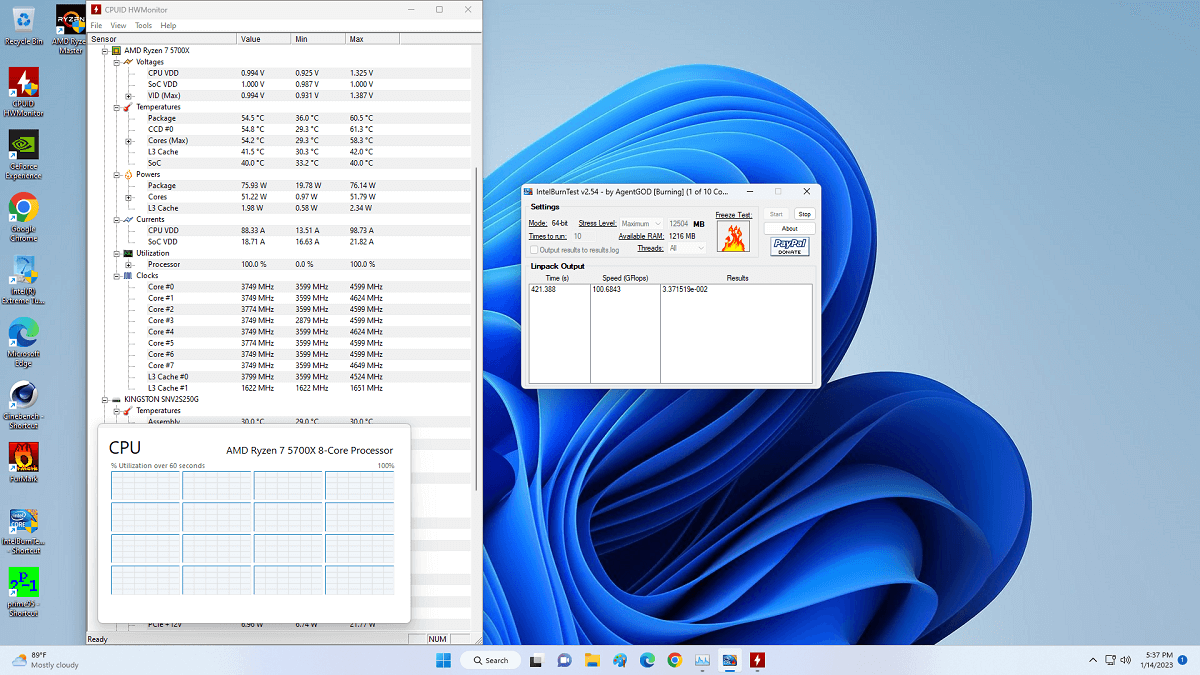This screenshot has height=675, width=1200.
Task: Click the 100.6843 GFlops speed cell
Action: point(606,289)
